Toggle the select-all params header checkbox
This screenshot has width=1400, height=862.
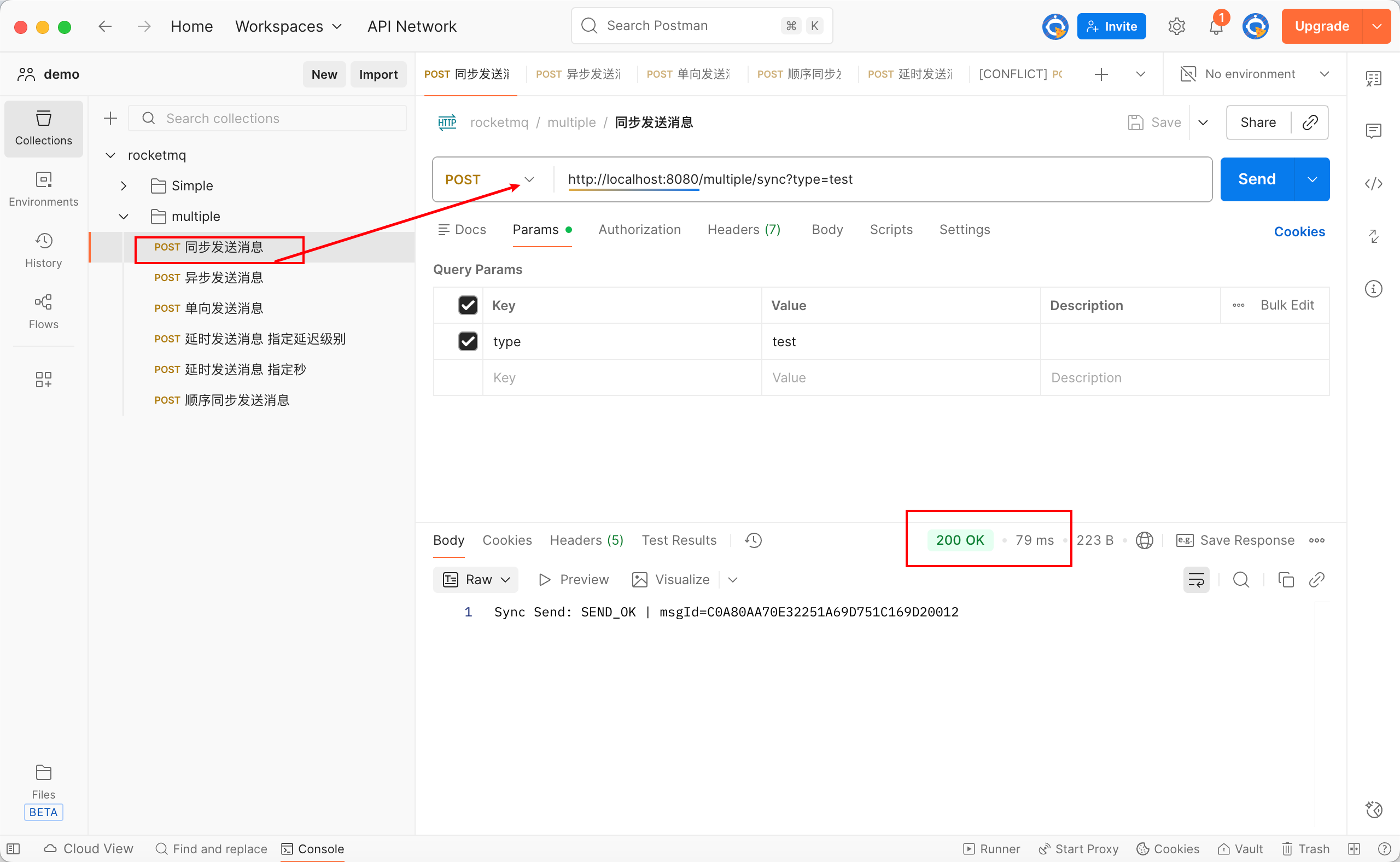[468, 305]
